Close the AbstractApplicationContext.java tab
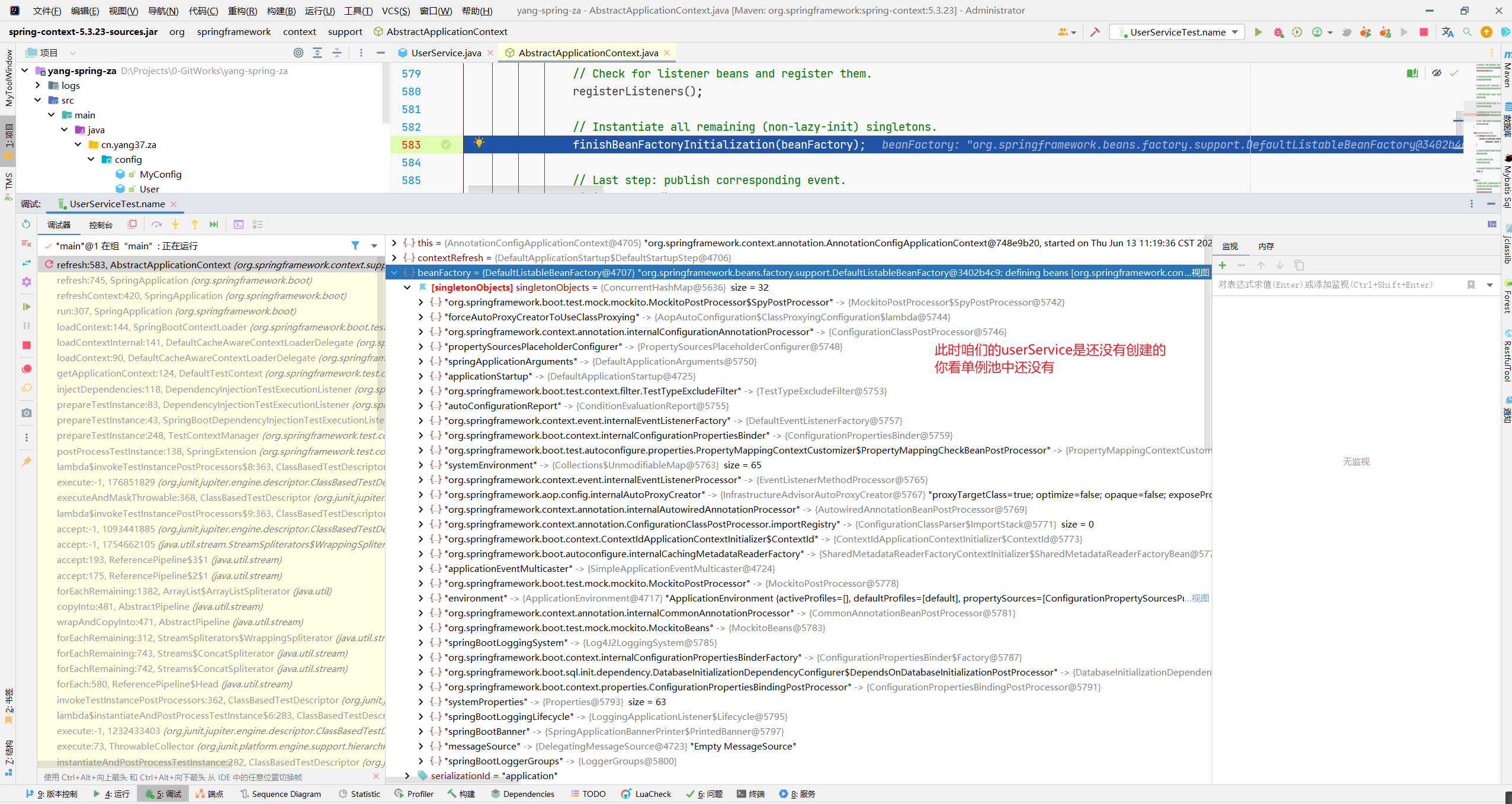Viewport: 1512px width, 804px height. [x=667, y=53]
